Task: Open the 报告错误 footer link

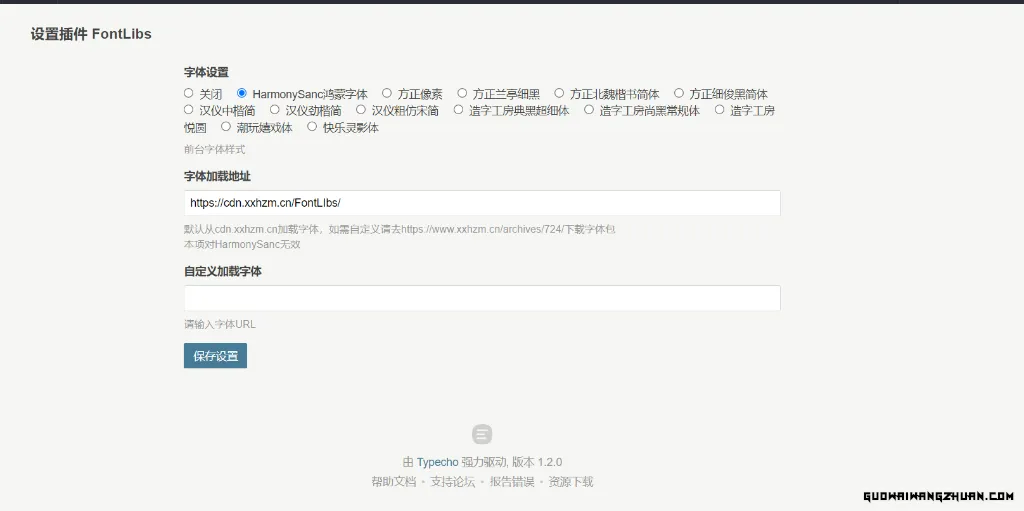Action: 512,482
